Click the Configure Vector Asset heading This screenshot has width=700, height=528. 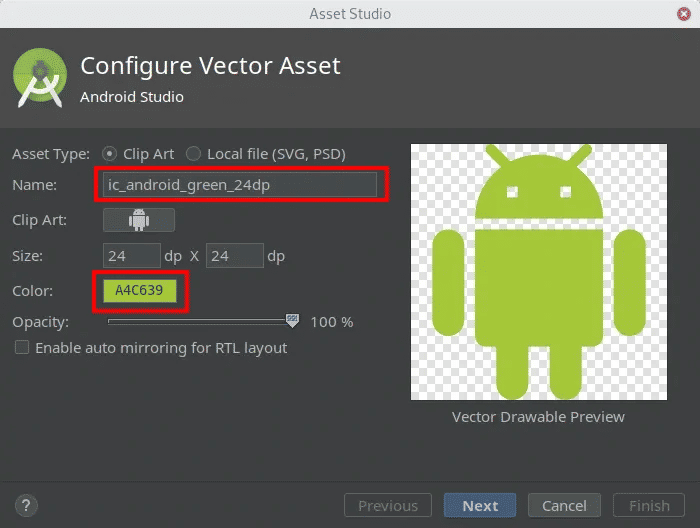click(x=210, y=66)
